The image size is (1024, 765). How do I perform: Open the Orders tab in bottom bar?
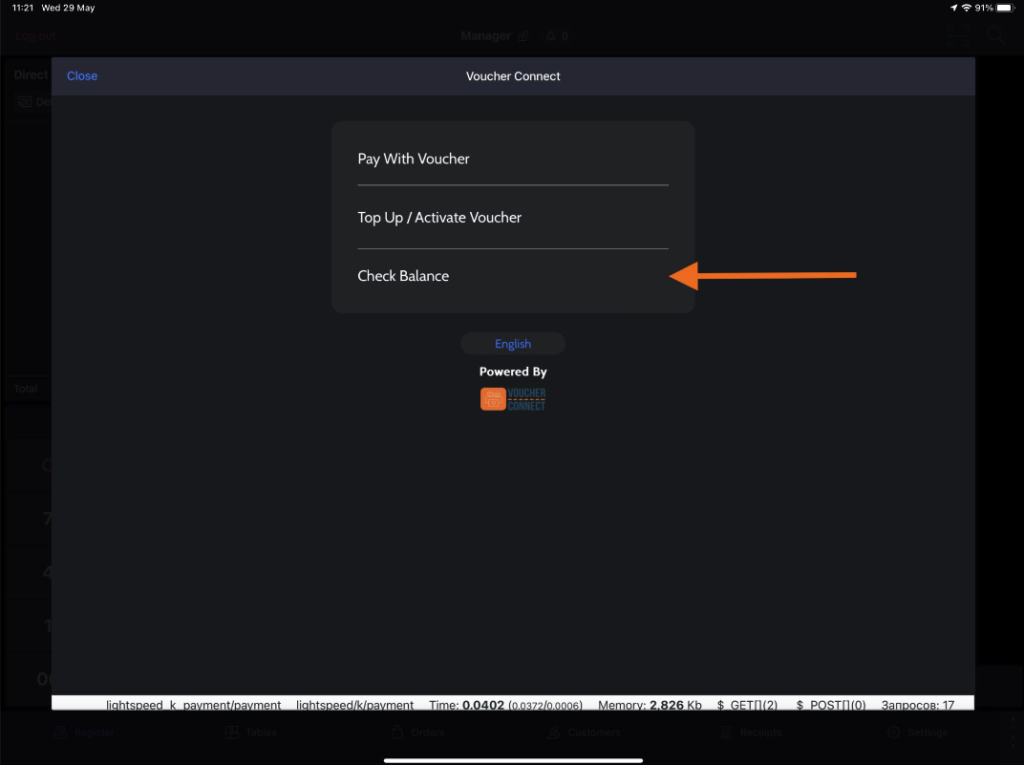pyautogui.click(x=418, y=732)
